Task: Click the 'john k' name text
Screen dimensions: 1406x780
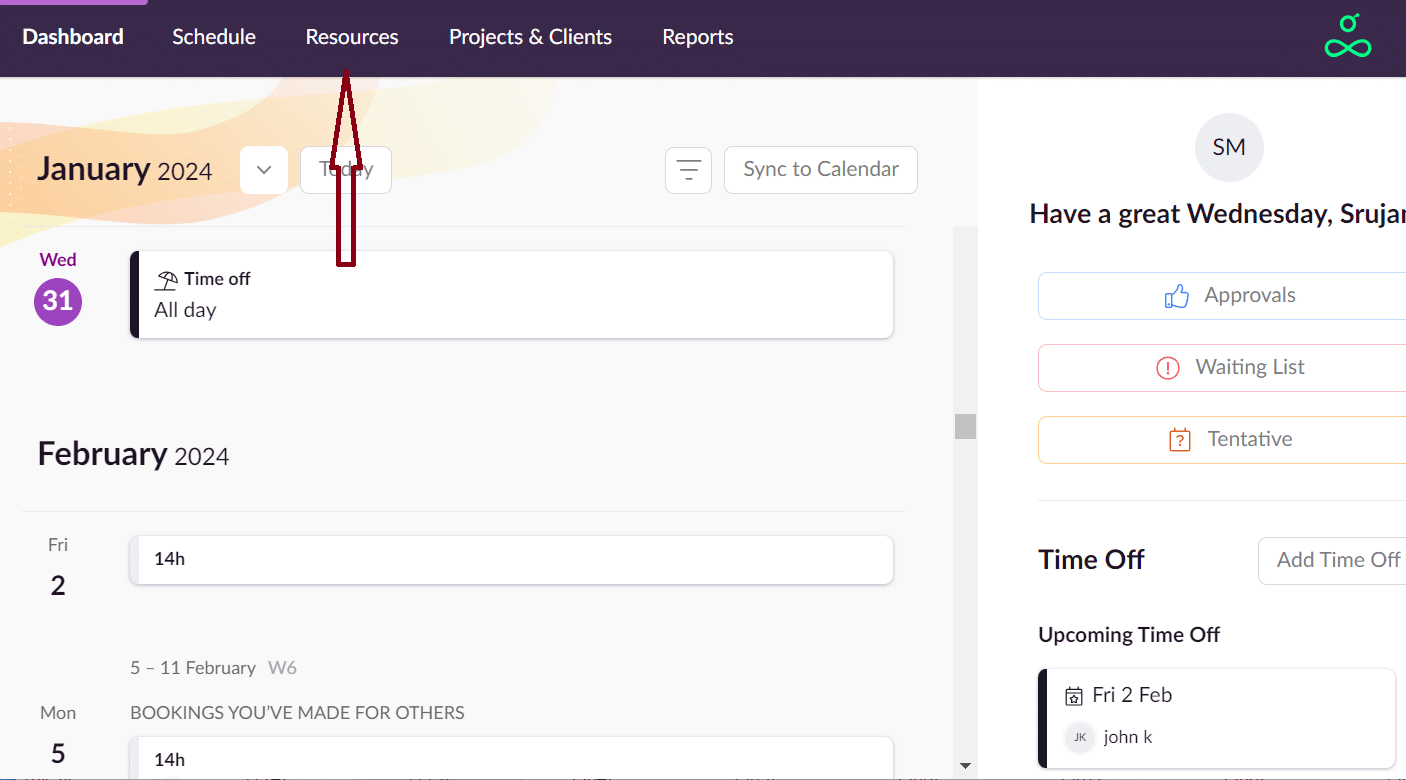Action: click(1128, 737)
